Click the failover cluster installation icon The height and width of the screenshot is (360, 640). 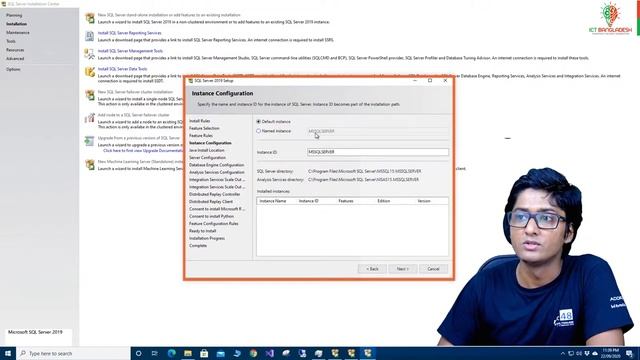pyautogui.click(x=90, y=95)
